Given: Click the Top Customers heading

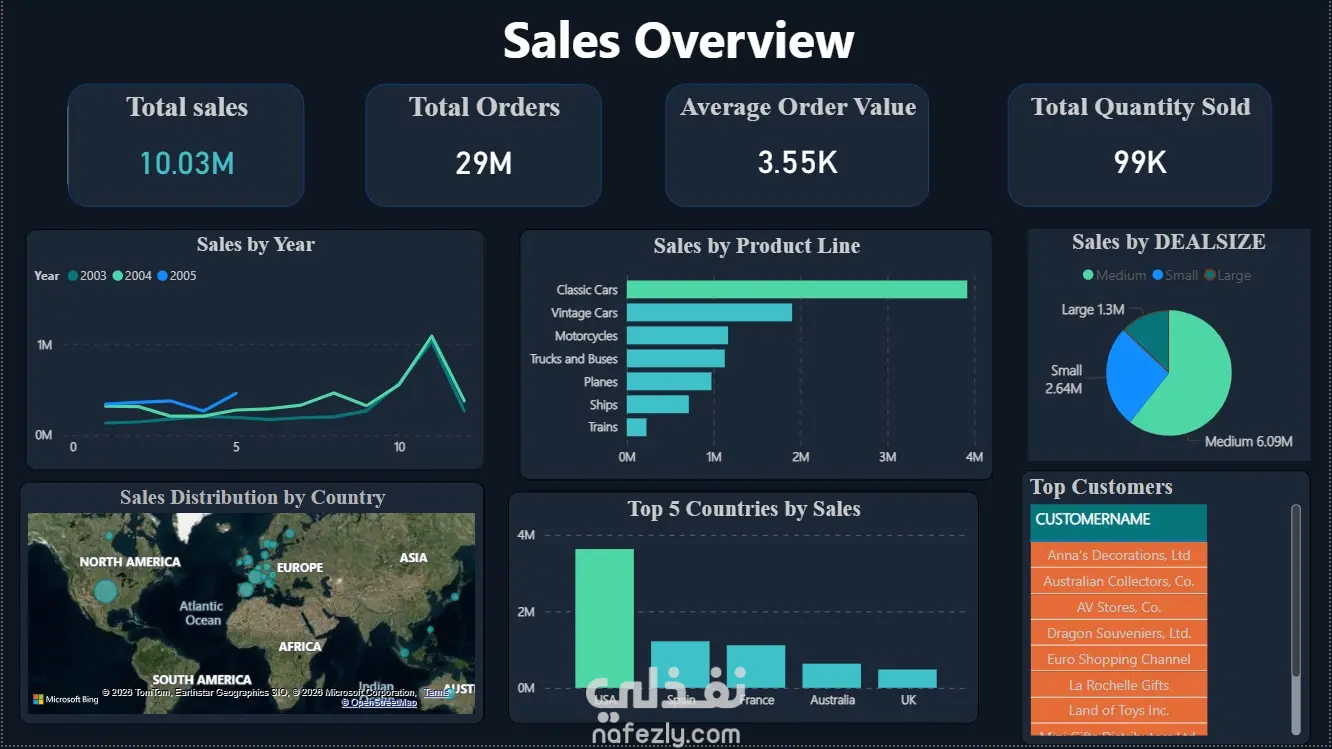Looking at the screenshot, I should (x=1101, y=487).
